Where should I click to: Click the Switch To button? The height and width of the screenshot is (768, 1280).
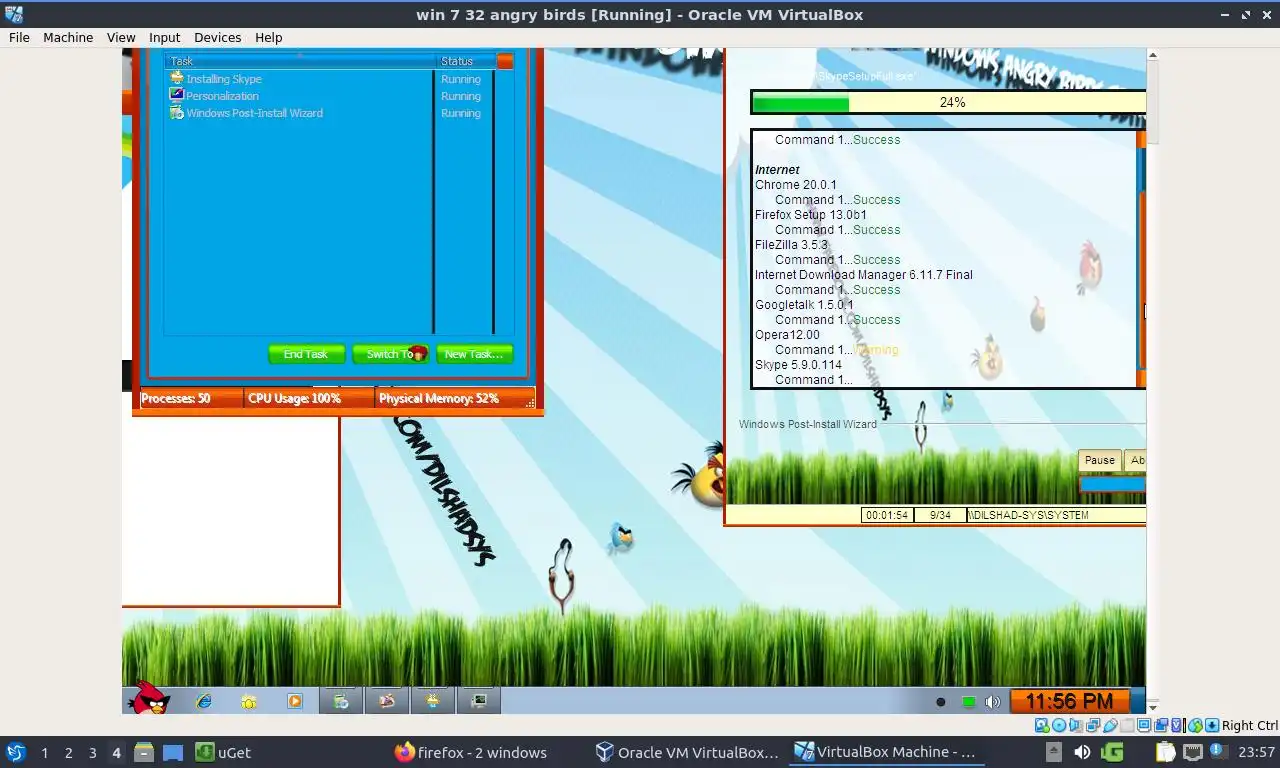(x=390, y=354)
